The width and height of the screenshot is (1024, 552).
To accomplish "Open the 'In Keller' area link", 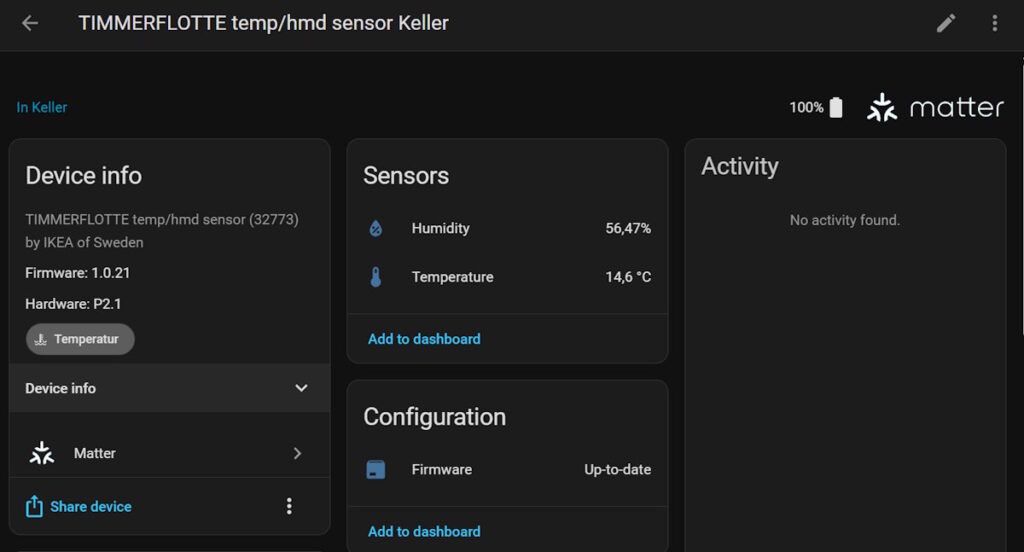I will pyautogui.click(x=42, y=107).
